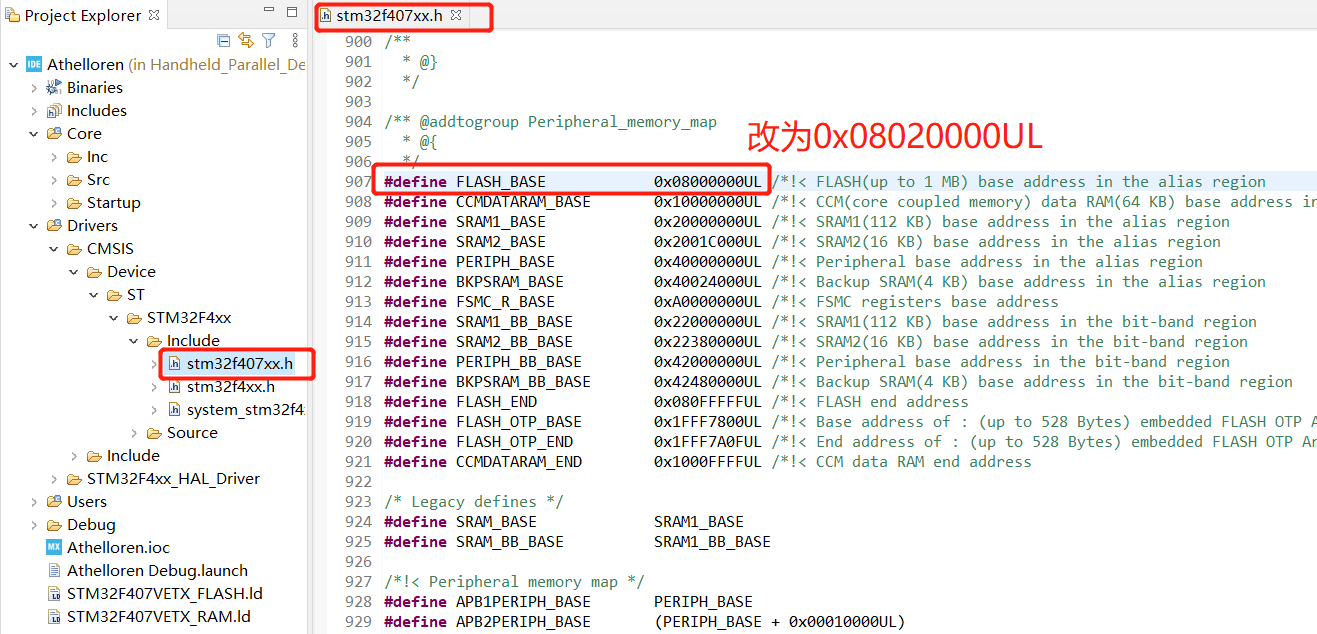Collapse the Drivers folder
1317x634 pixels.
pyautogui.click(x=33, y=225)
